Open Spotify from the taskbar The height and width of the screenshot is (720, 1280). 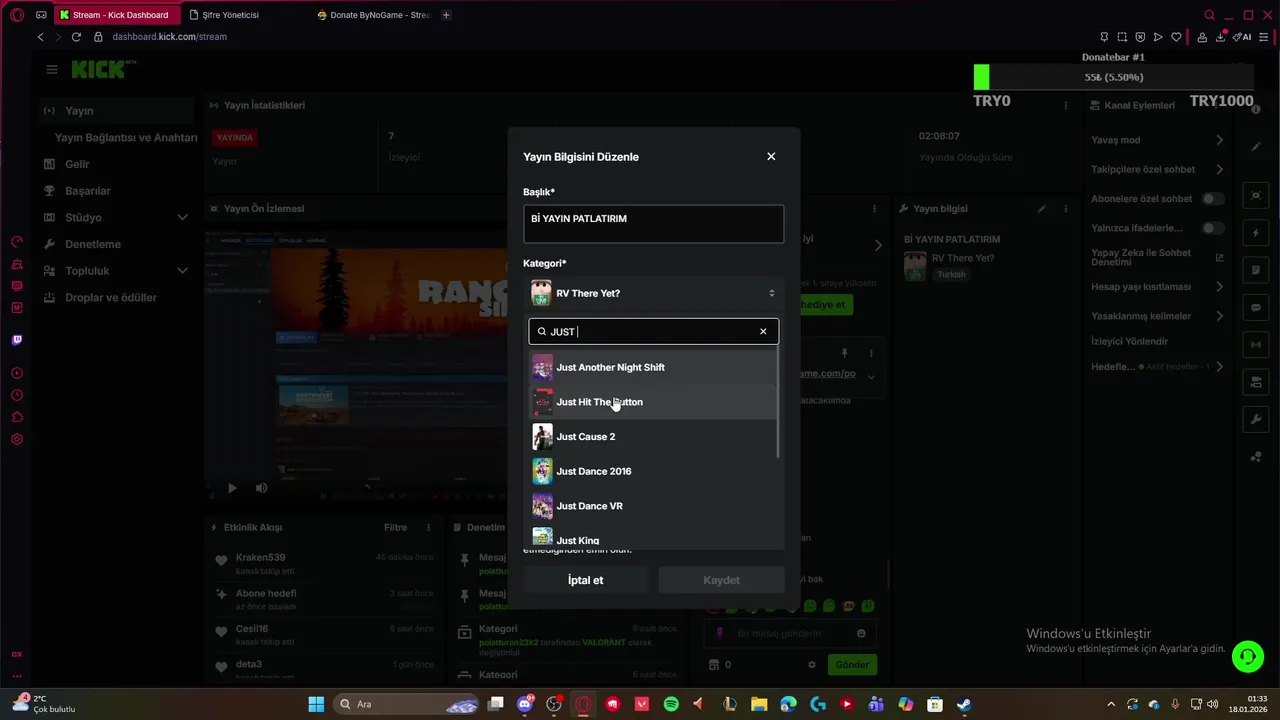point(671,704)
